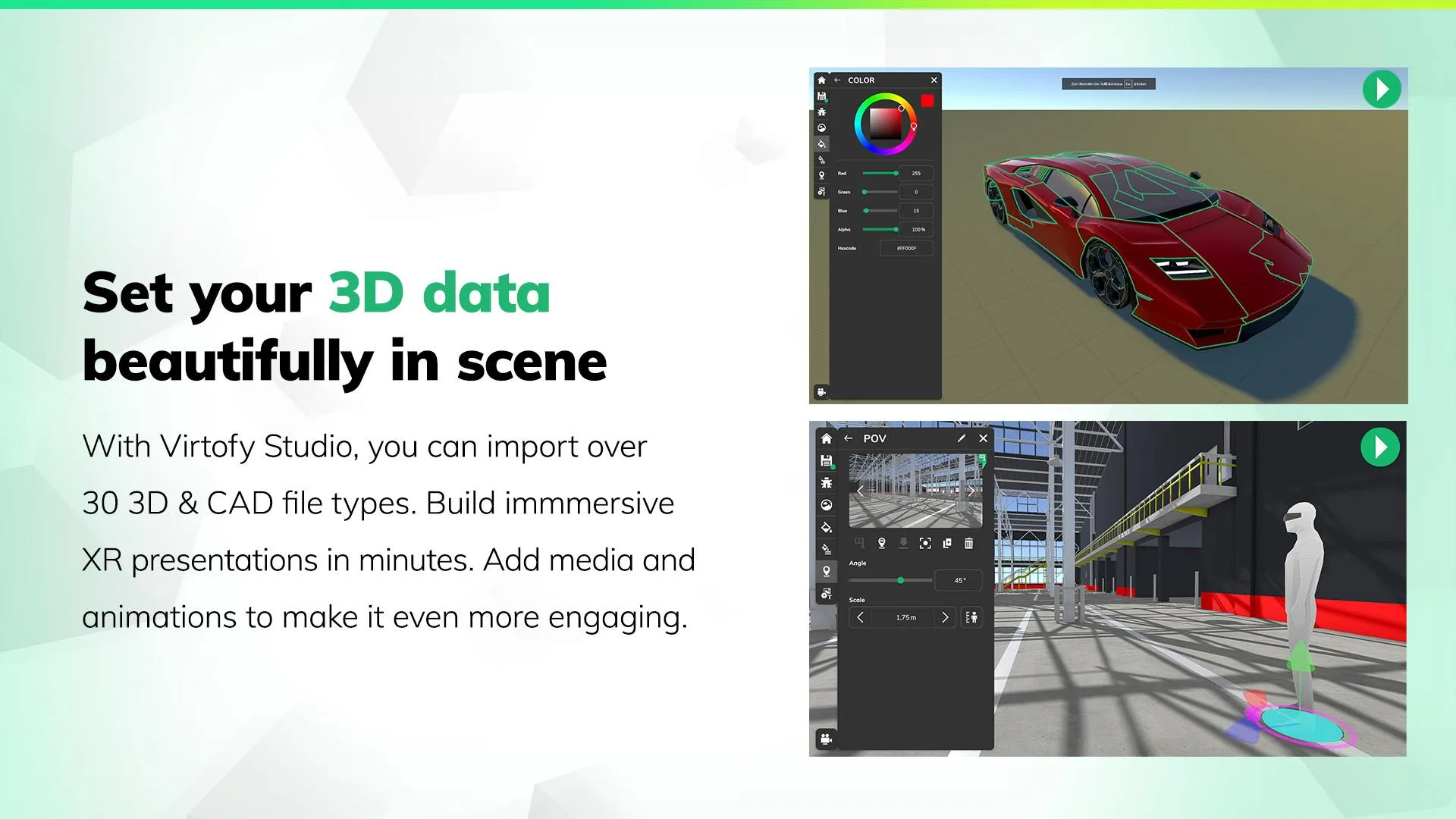Adjust the Angle slider
Image resolution: width=1456 pixels, height=819 pixels.
click(890, 580)
